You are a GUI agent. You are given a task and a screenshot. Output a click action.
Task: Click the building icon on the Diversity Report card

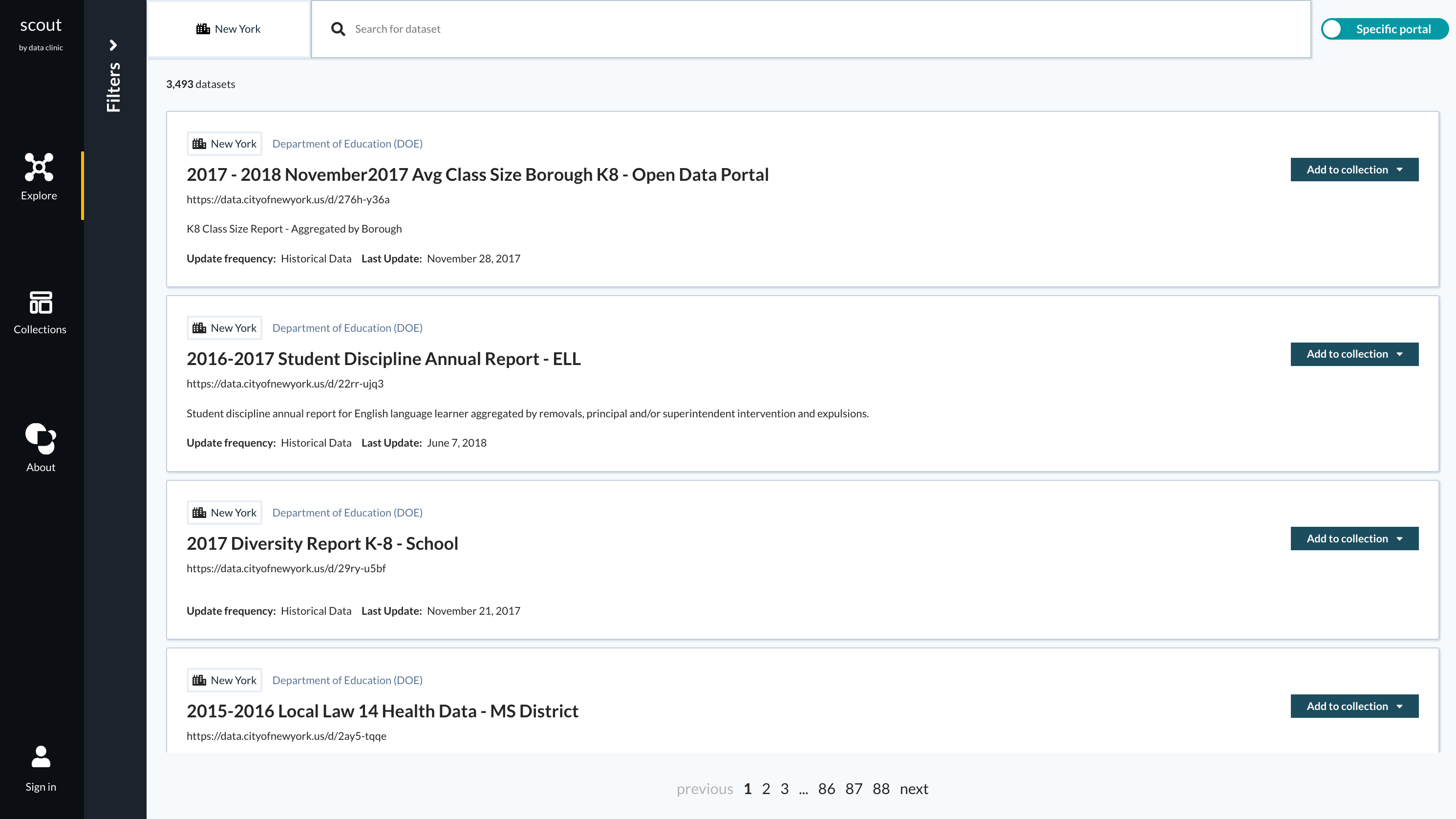198,512
